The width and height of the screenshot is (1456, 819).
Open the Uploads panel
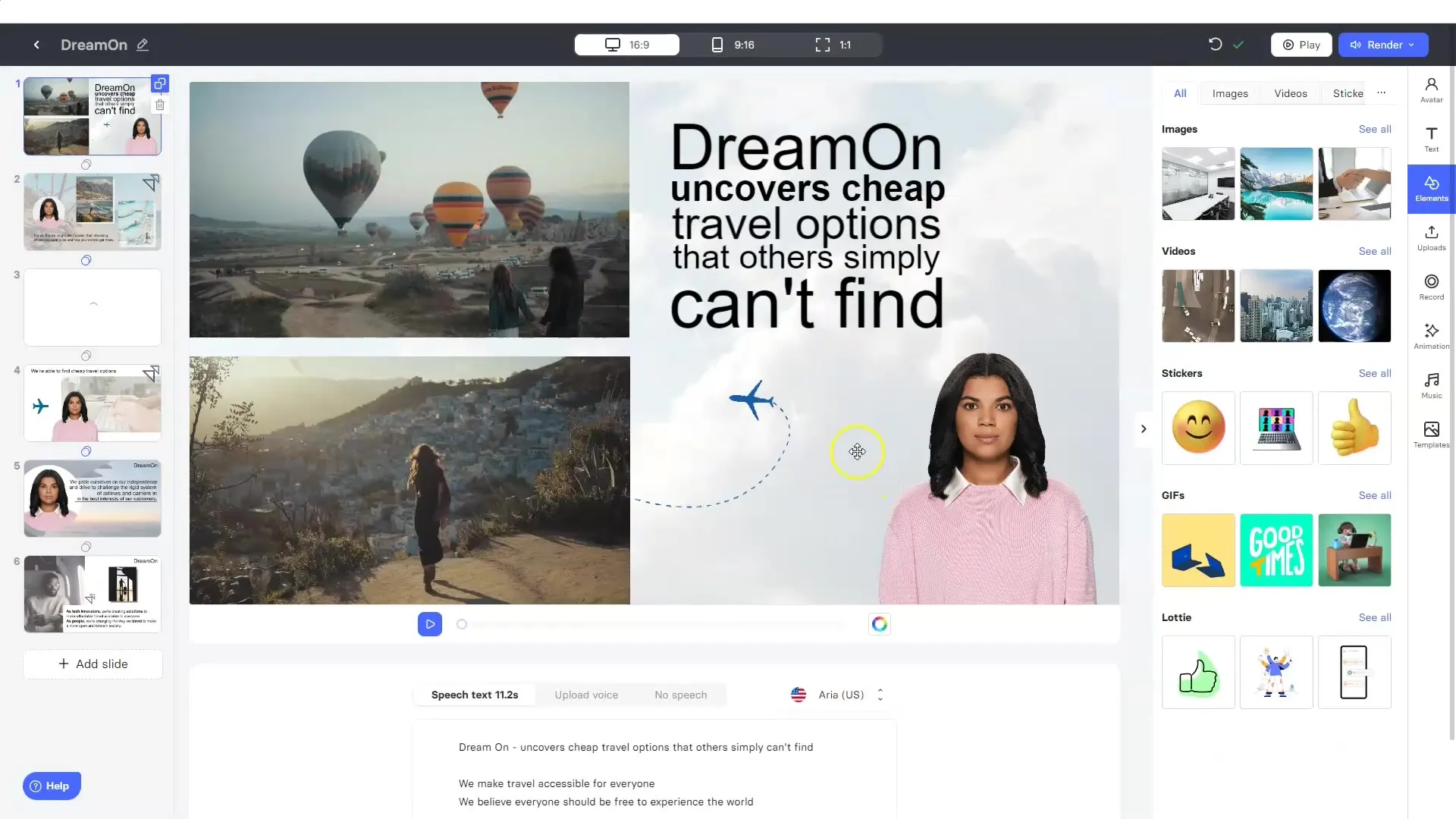pyautogui.click(x=1431, y=237)
